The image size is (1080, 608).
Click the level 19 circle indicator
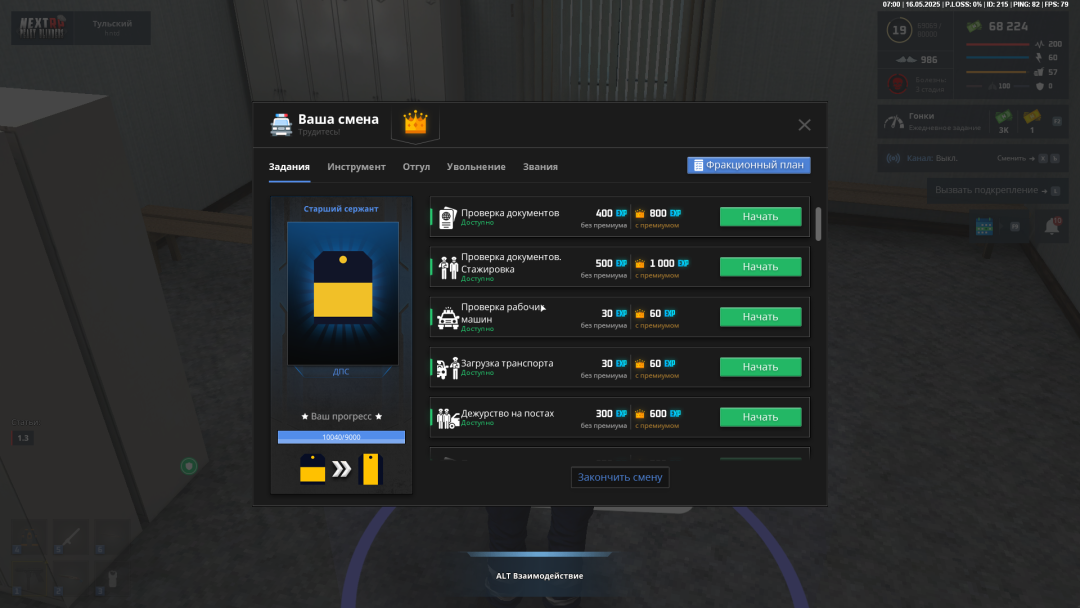[x=899, y=30]
